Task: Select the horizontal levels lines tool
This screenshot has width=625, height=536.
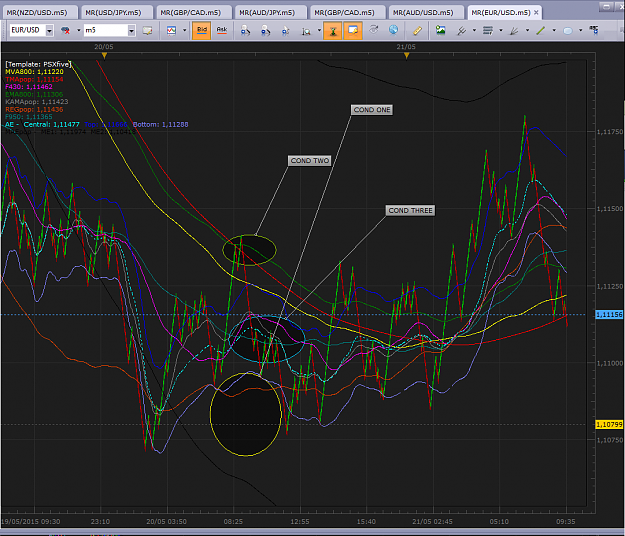Action: (488, 30)
